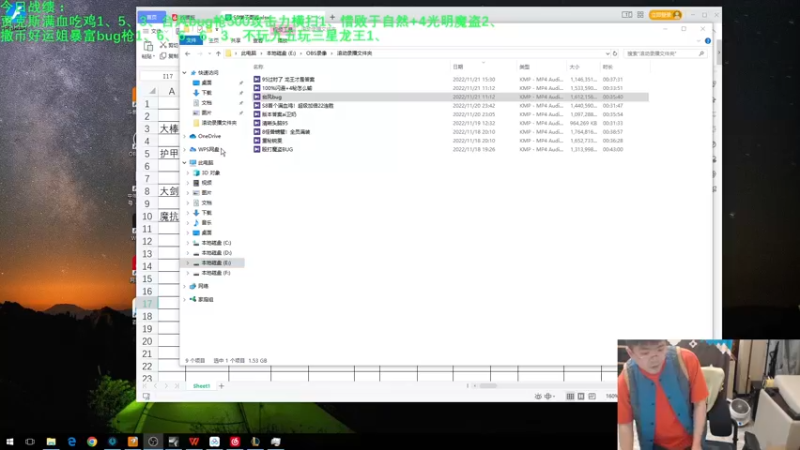Screen dimensions: 800x450
Task: Open a new WPS tab with plus
Action: pos(333,17)
